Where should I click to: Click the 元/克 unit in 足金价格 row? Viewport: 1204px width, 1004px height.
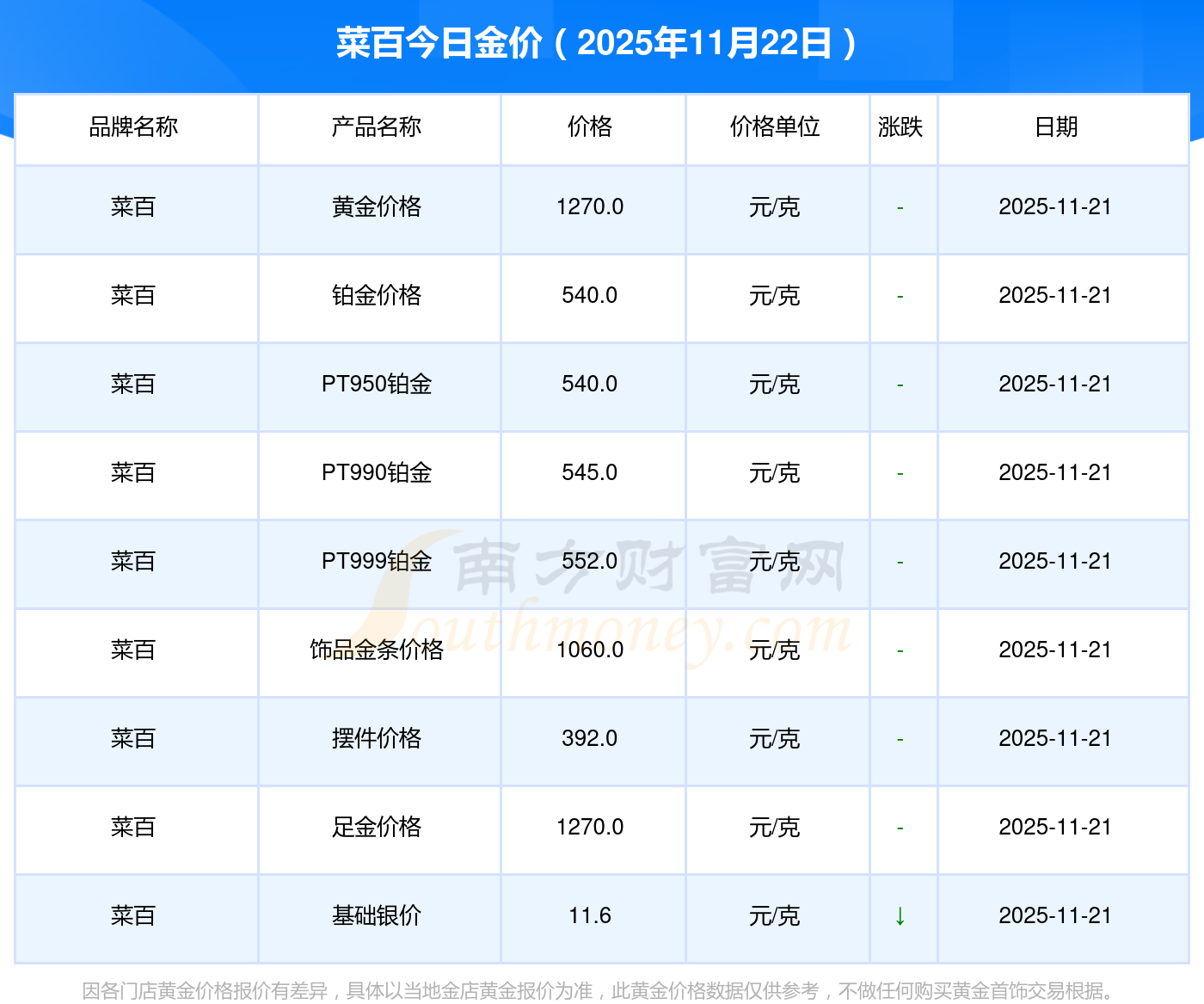click(x=775, y=827)
